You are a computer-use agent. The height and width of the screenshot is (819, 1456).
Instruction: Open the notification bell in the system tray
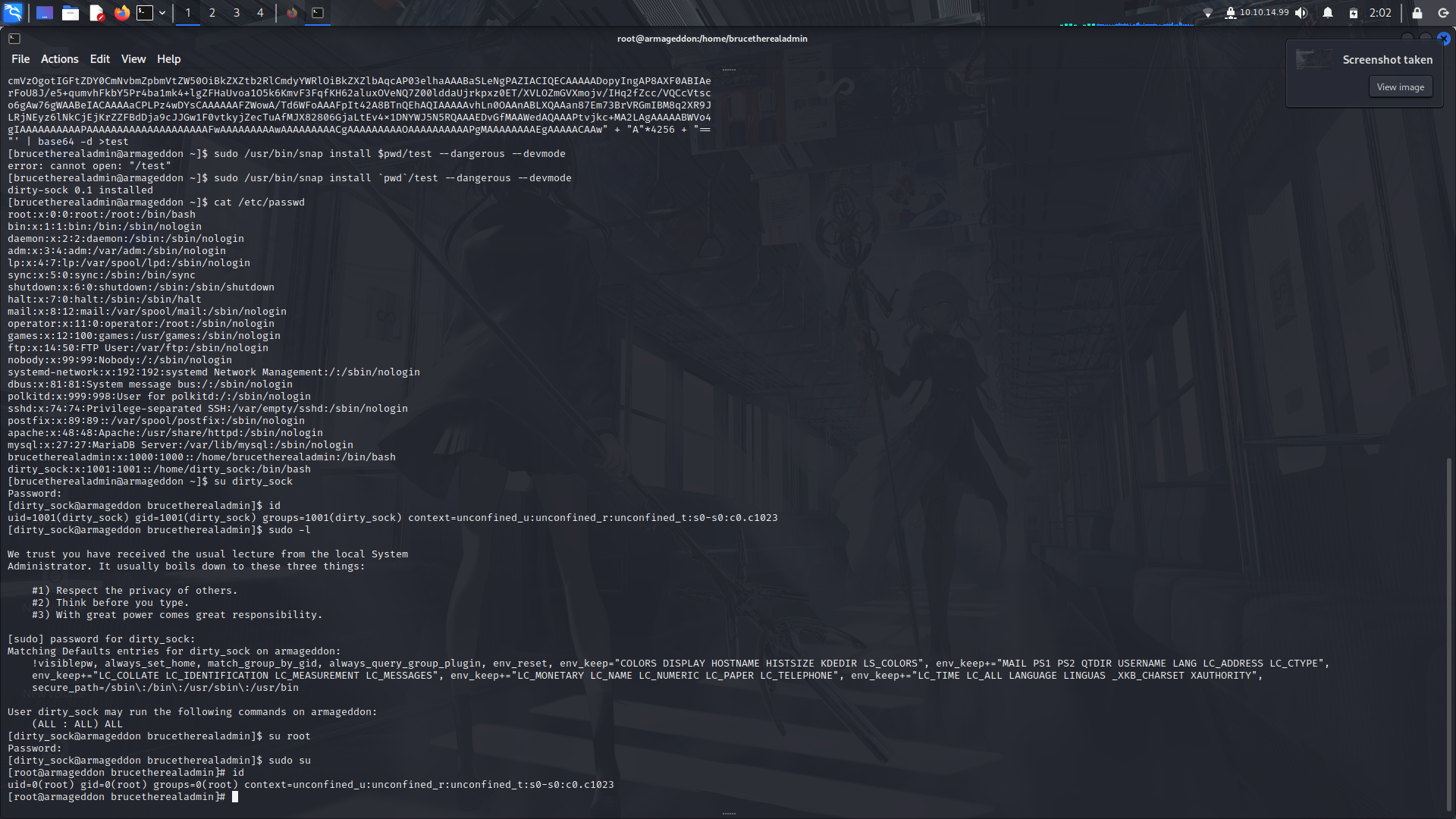click(1328, 12)
